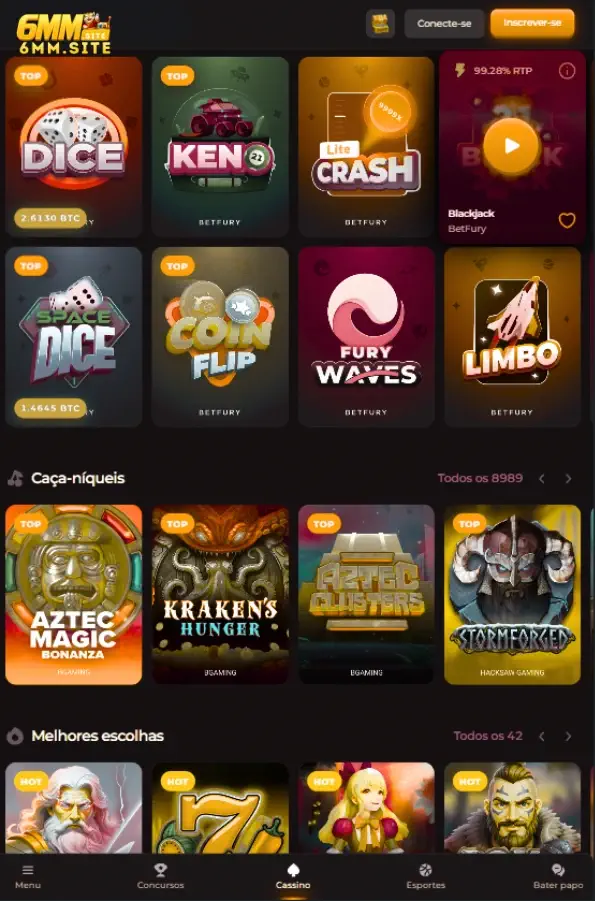The image size is (595, 901).
Task: Open the Kraken's Hunger game thumbnail
Action: 220,595
